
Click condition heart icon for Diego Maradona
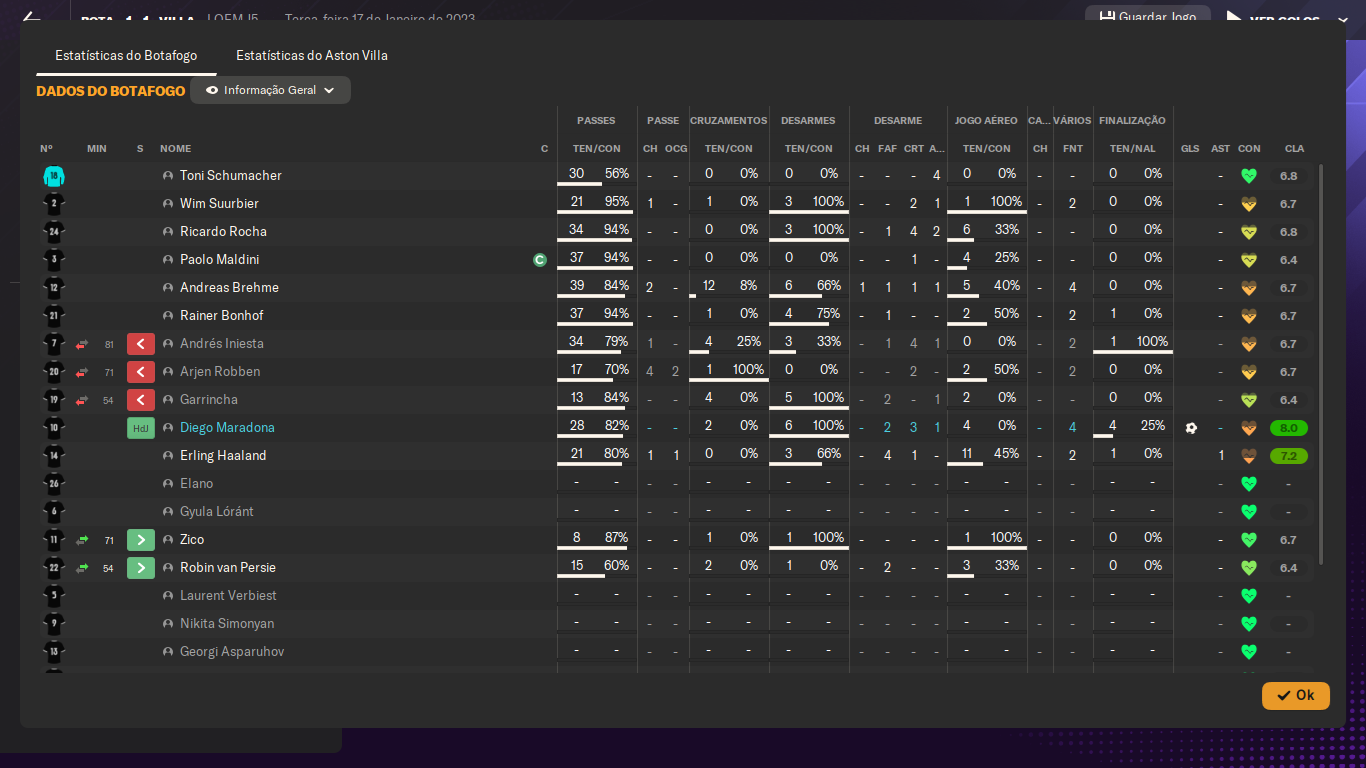pos(1248,428)
